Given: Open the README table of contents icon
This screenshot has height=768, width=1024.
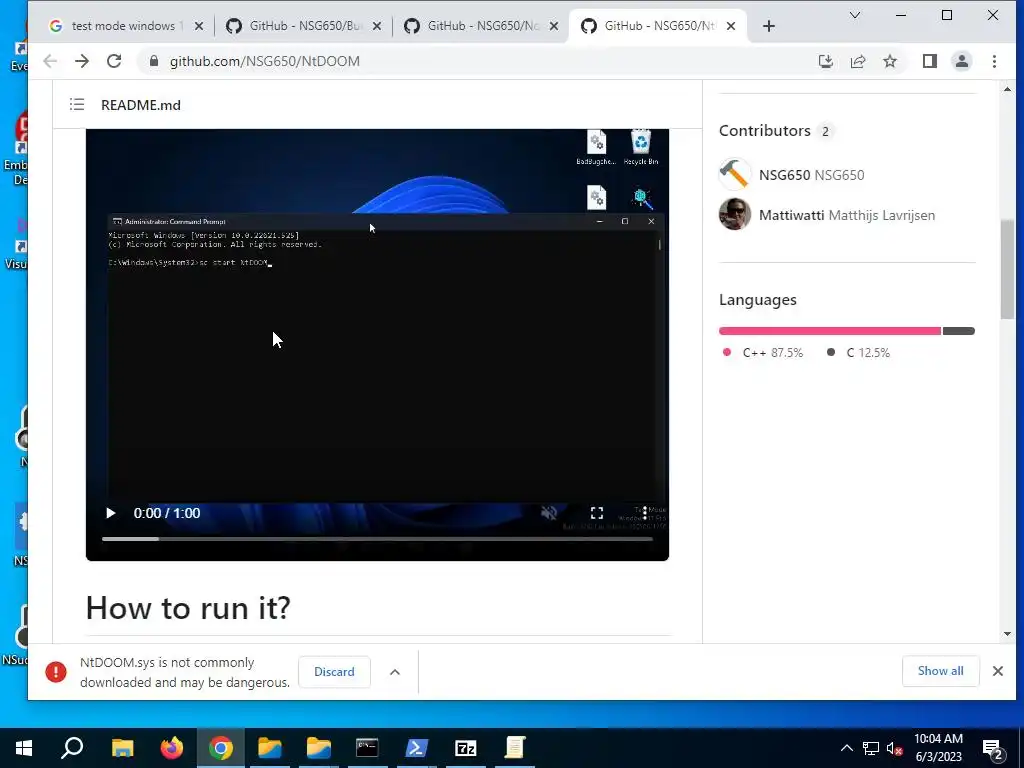Looking at the screenshot, I should [77, 104].
